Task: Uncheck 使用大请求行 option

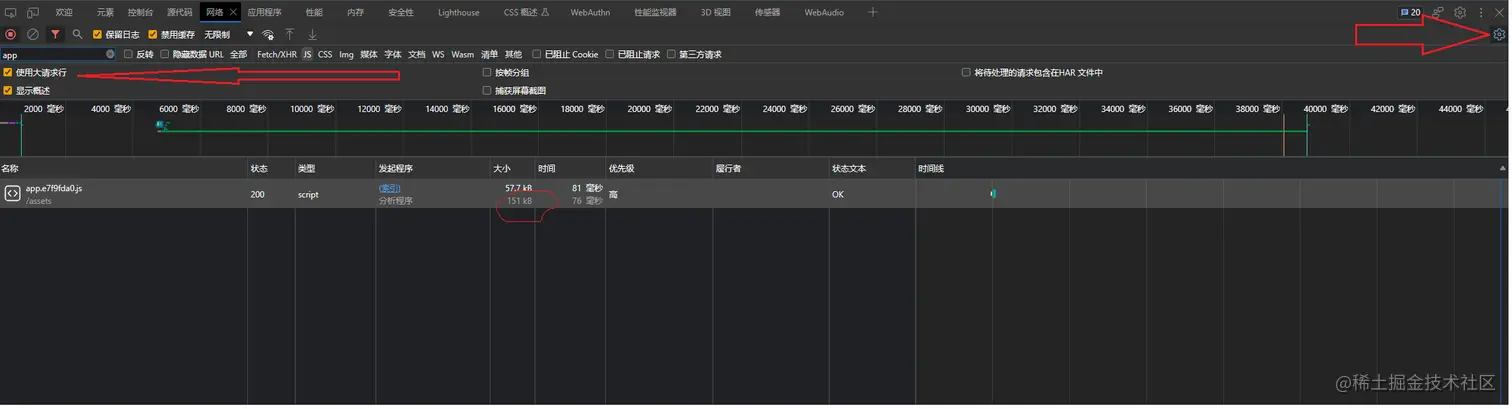Action: 8,73
